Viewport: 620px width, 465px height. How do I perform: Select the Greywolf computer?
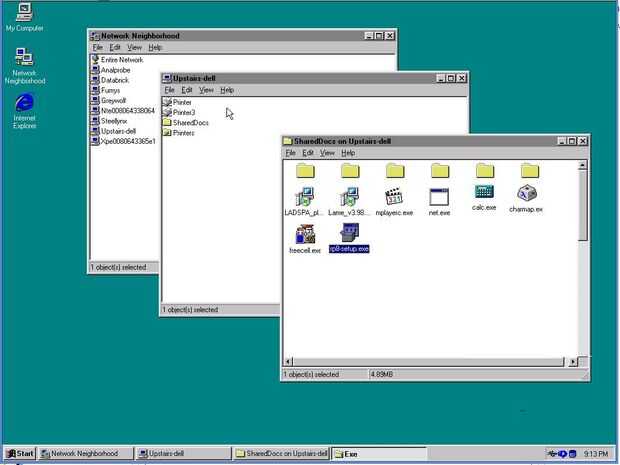coord(108,101)
